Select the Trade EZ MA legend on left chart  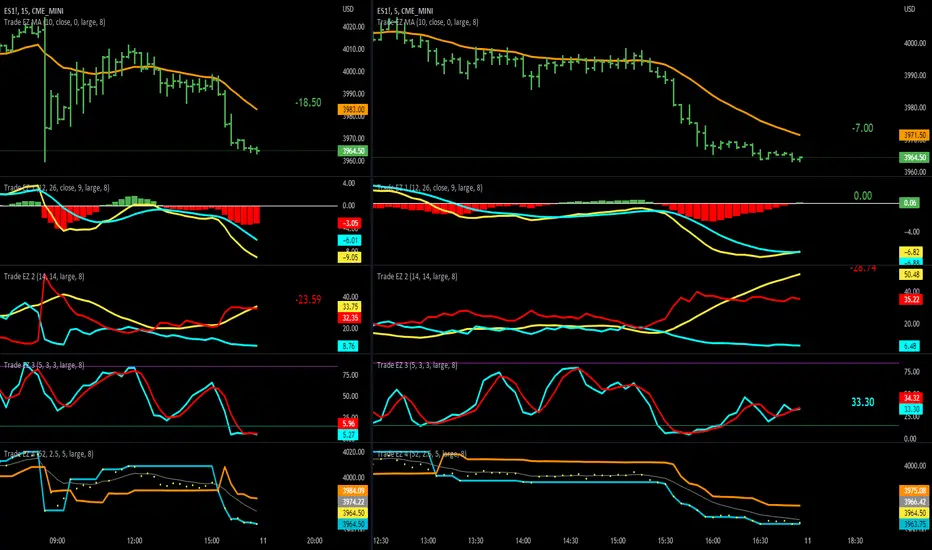tap(55, 22)
